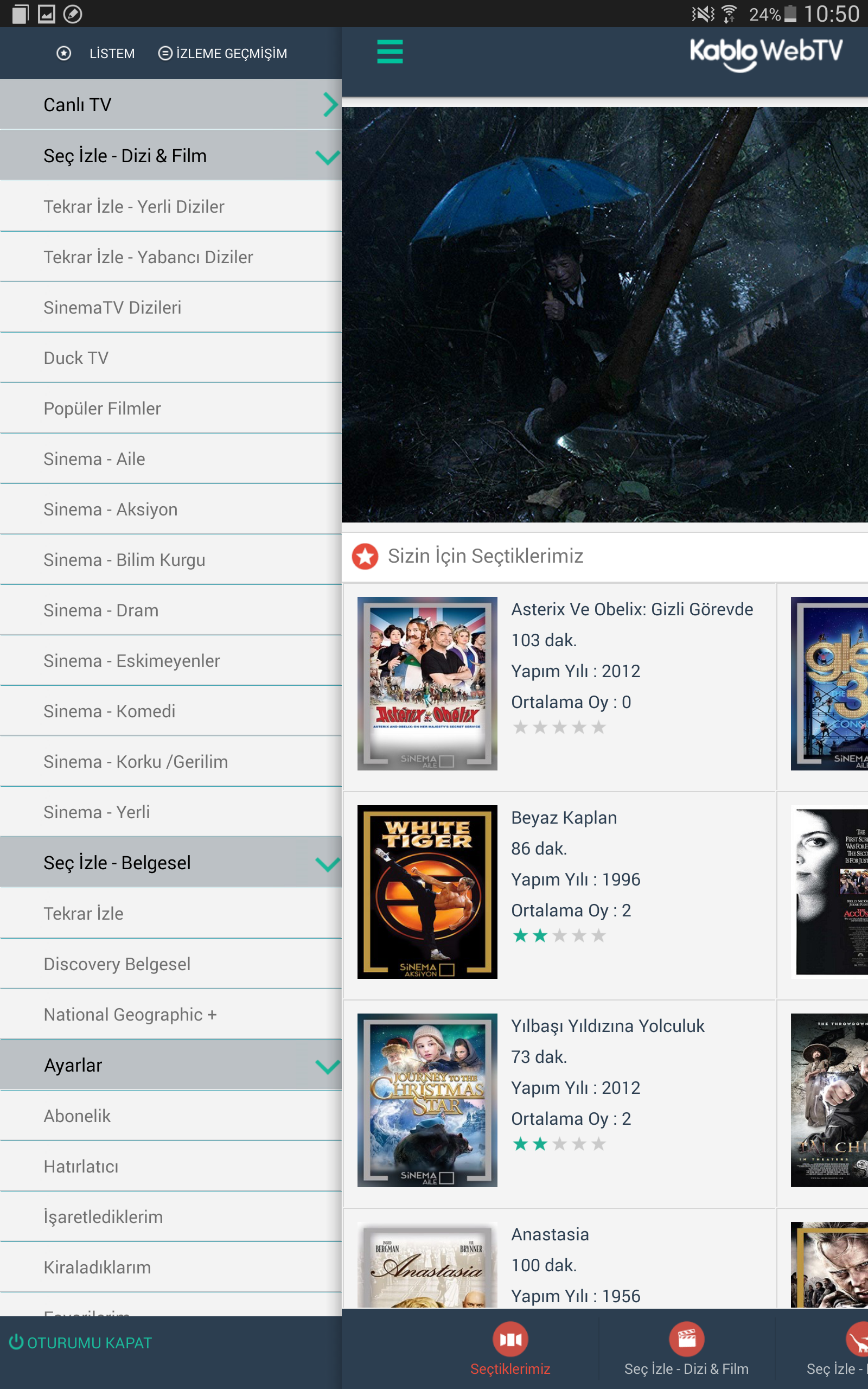Tap OTURUMU KAPAT to log out
This screenshot has height=1389, width=868.
point(90,1342)
